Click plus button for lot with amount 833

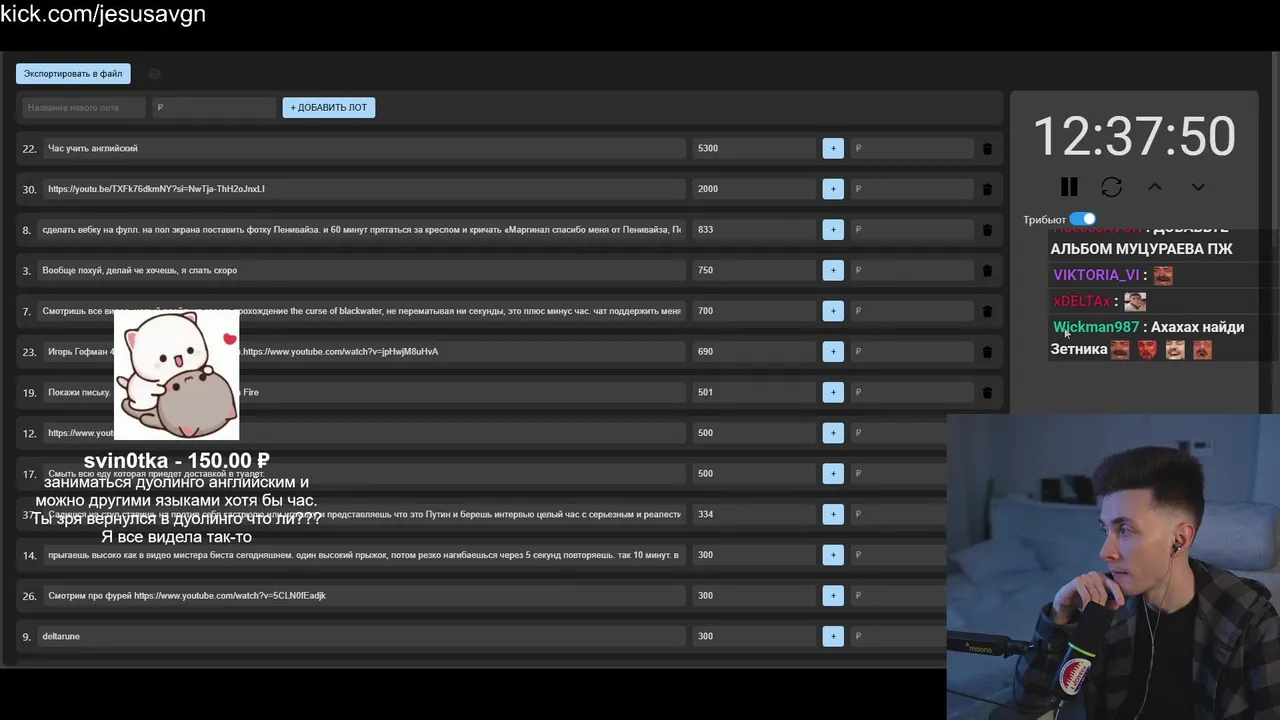click(833, 229)
